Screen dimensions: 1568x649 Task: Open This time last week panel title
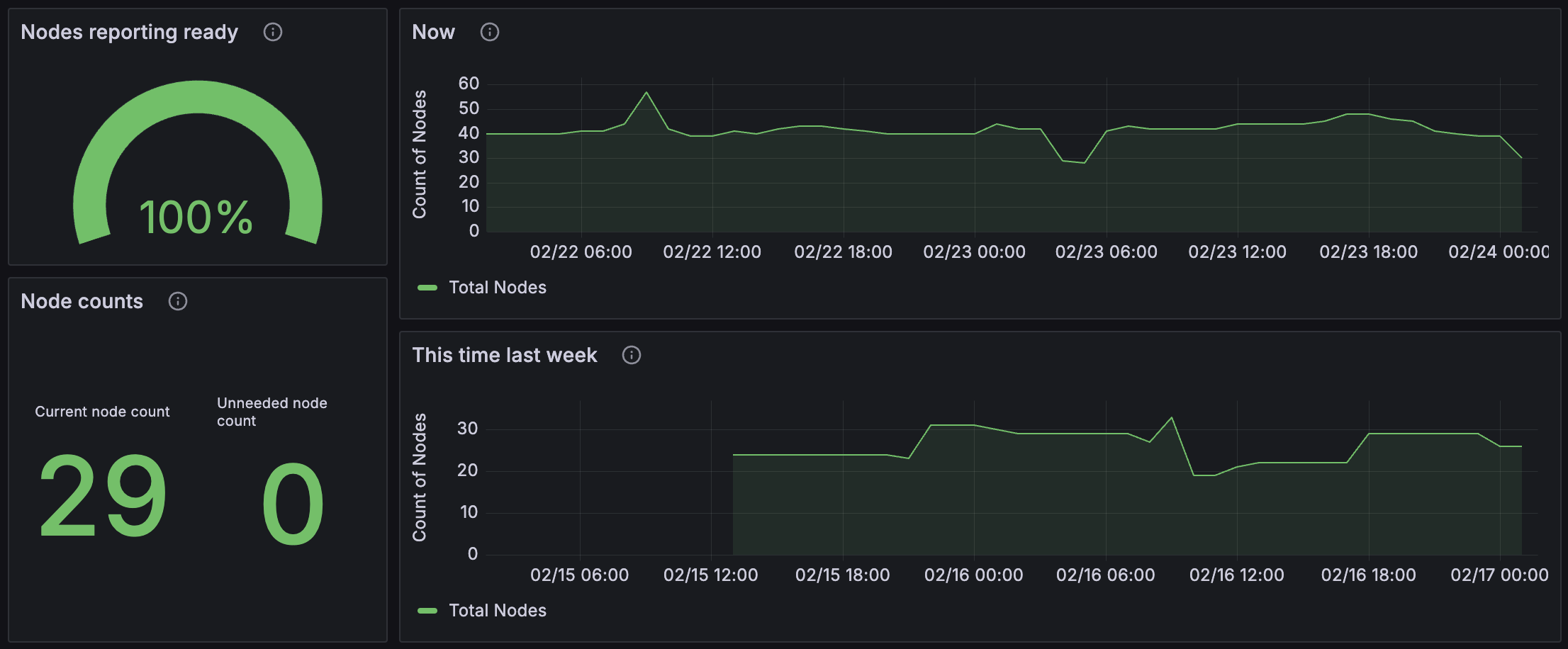tap(505, 355)
